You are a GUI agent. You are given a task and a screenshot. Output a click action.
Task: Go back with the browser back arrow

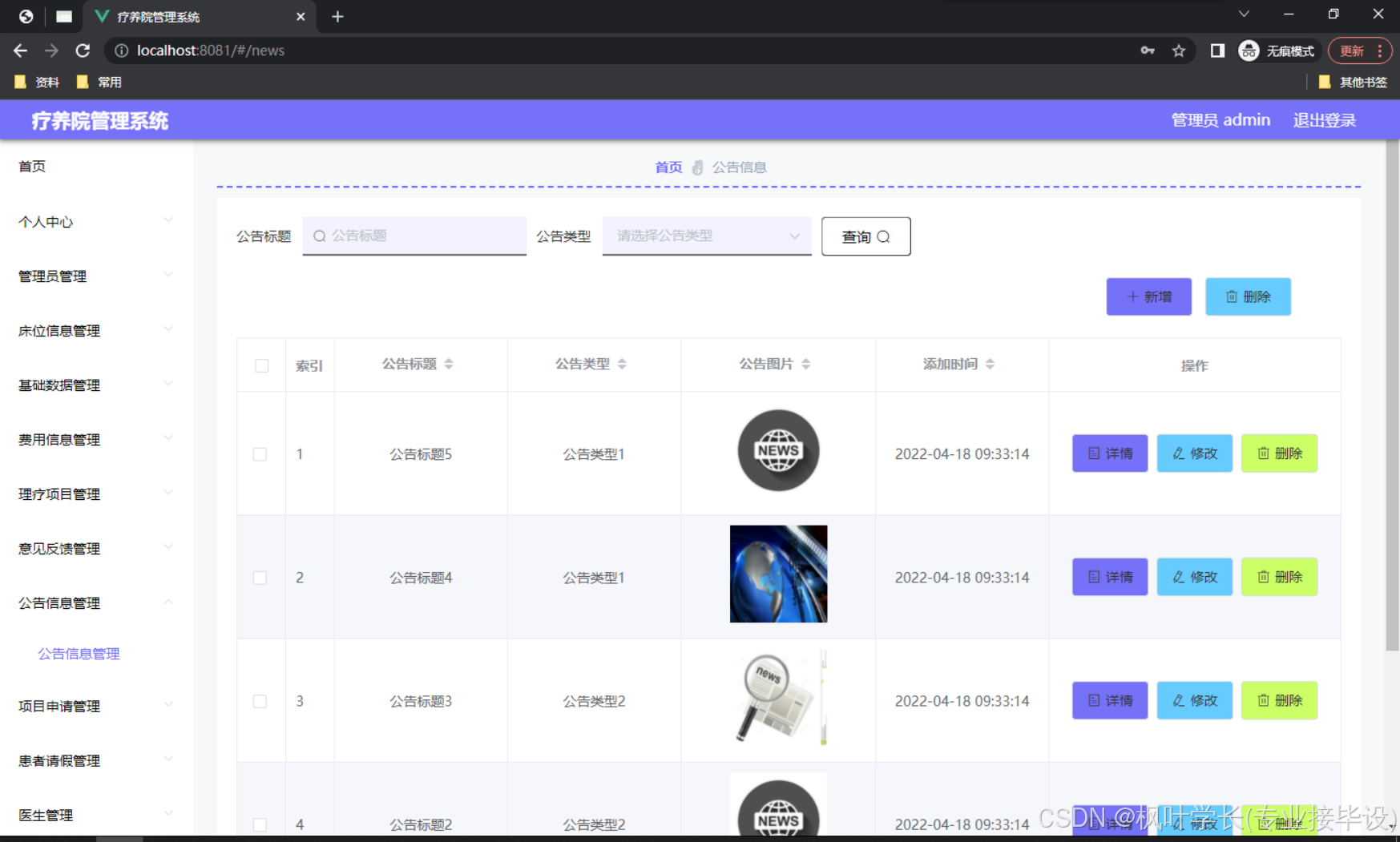(20, 50)
